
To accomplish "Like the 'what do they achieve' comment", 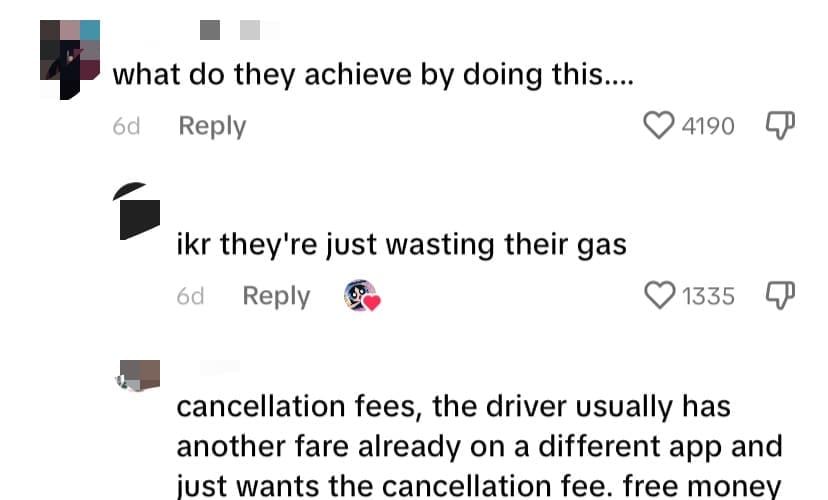I will coord(658,126).
